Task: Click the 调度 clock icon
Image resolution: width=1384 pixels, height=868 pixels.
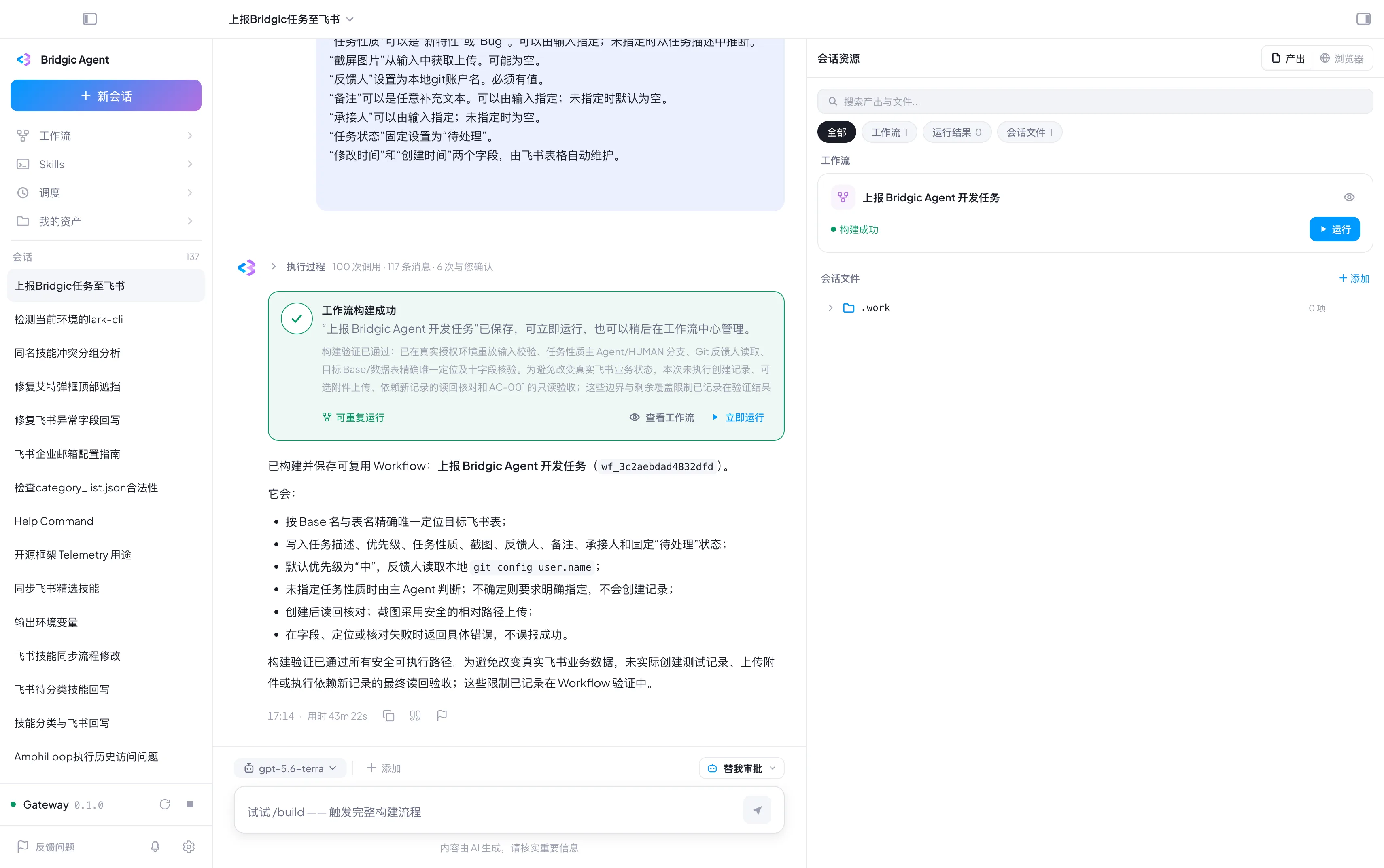Action: tap(23, 193)
